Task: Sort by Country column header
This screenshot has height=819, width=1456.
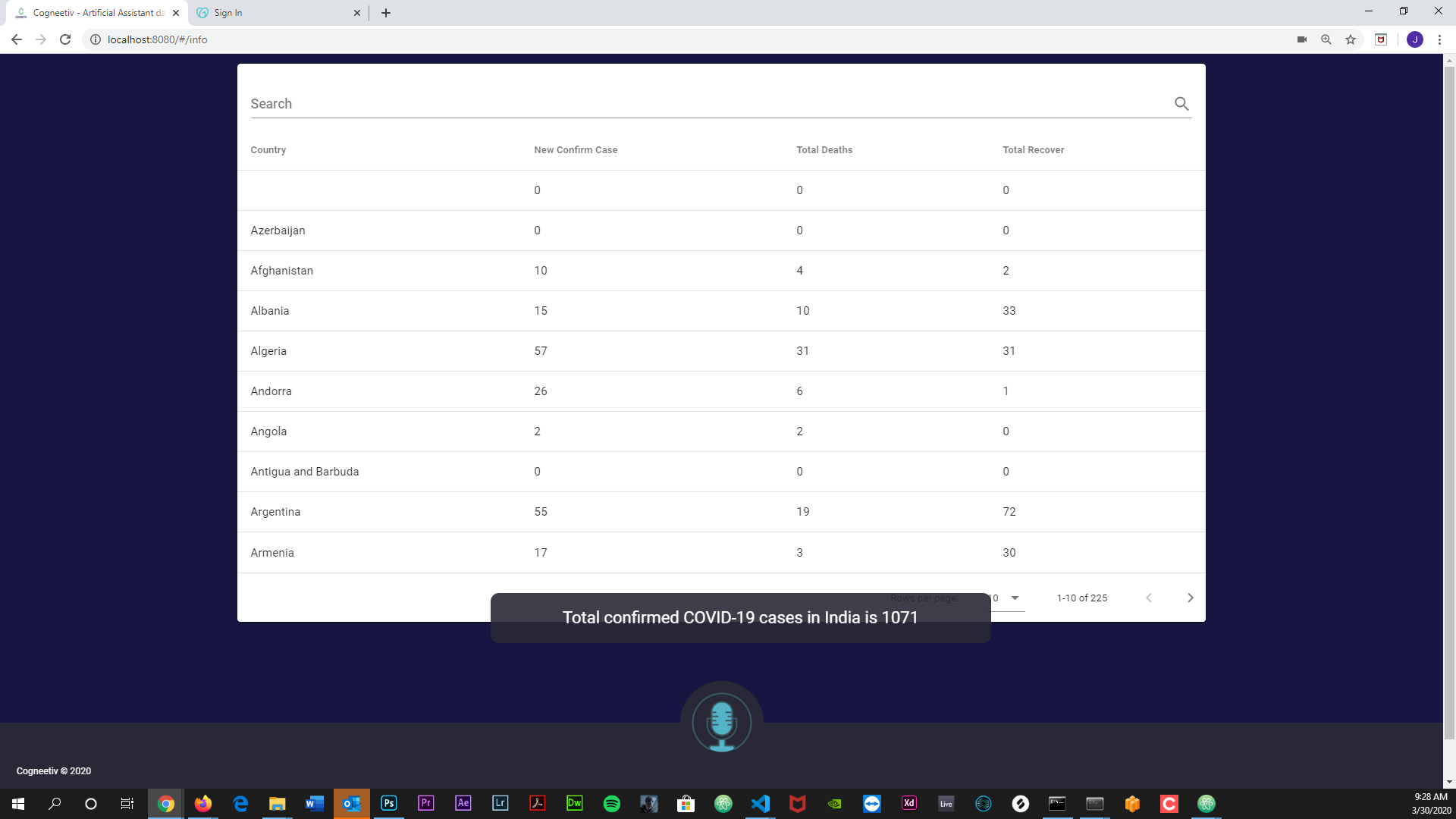Action: pos(268,150)
